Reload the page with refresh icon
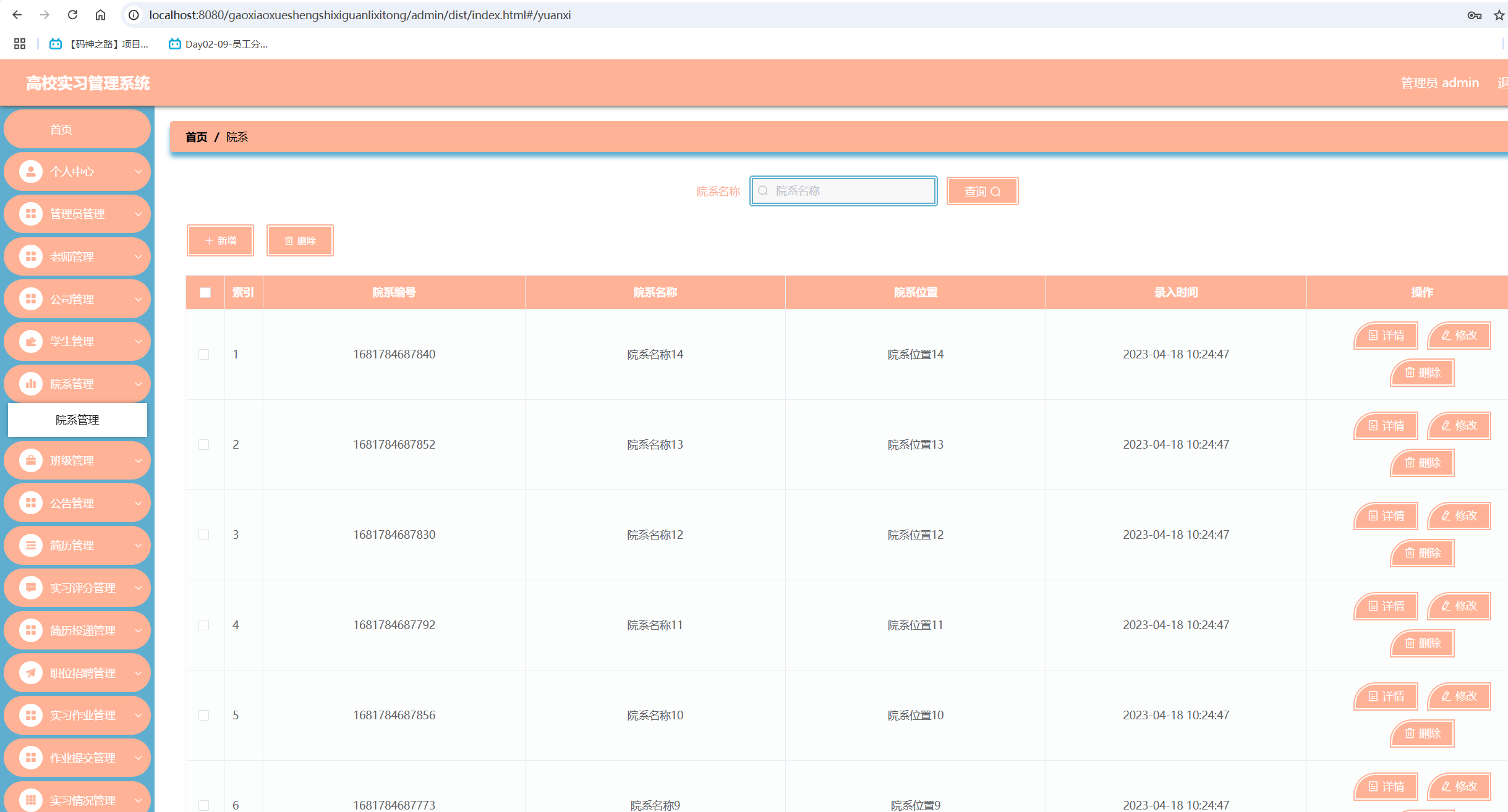 72,15
